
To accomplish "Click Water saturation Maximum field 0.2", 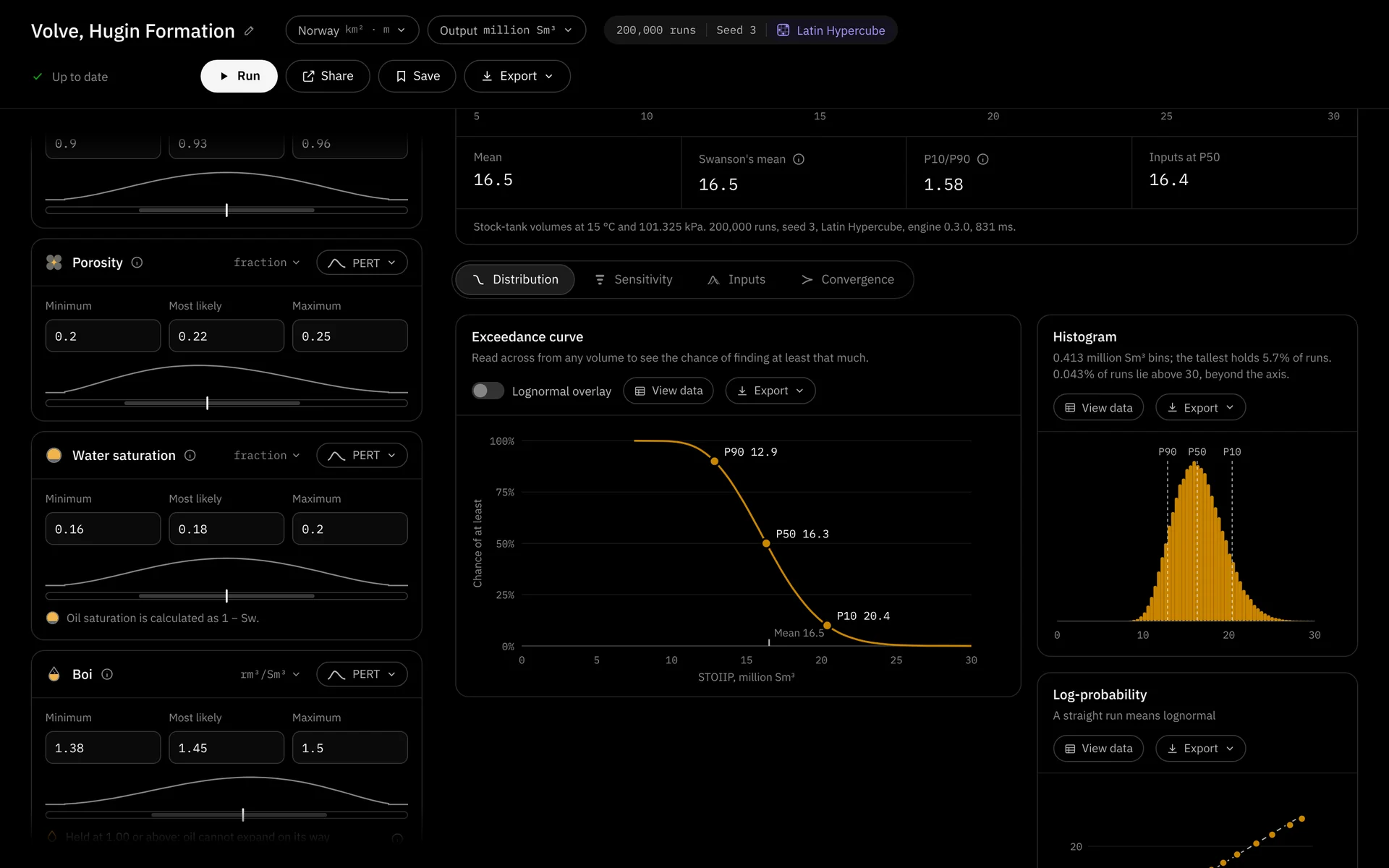I will click(350, 529).
